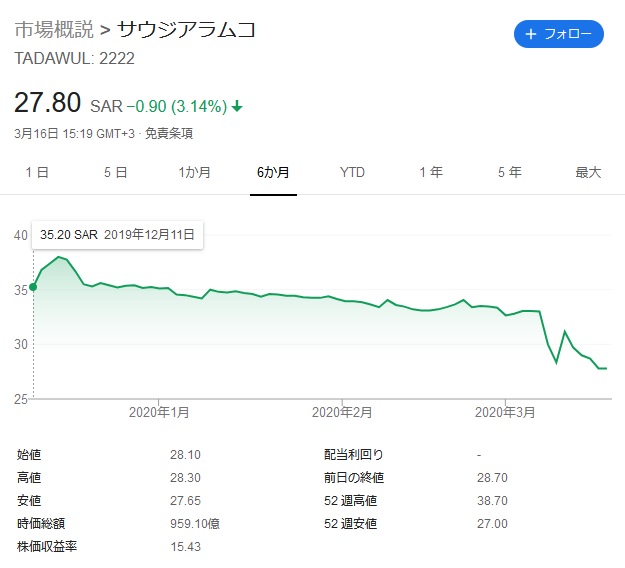The width and height of the screenshot is (625, 568).
Task: Switch to the 5日 tab
Action: [115, 172]
